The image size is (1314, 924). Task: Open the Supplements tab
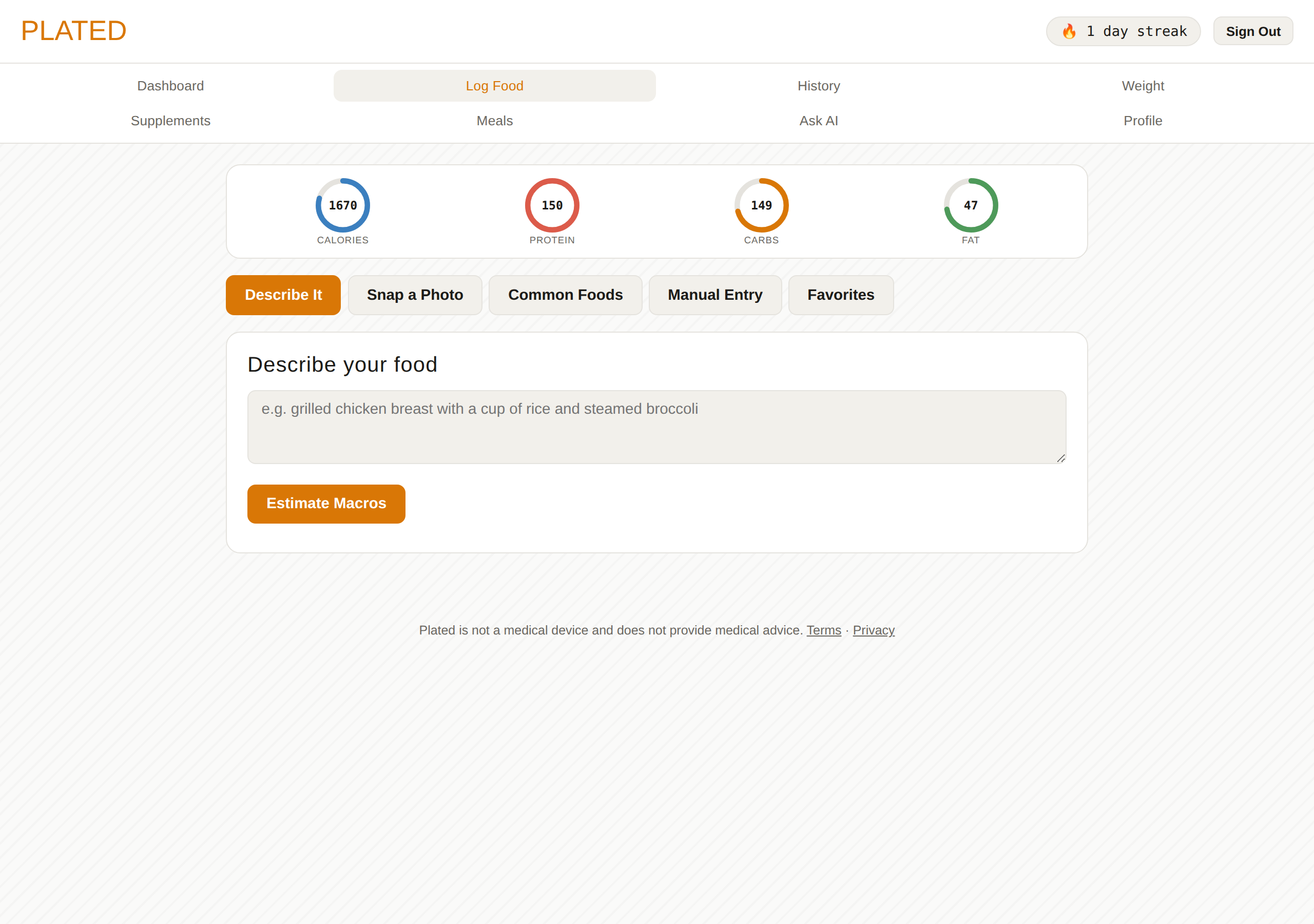point(170,121)
